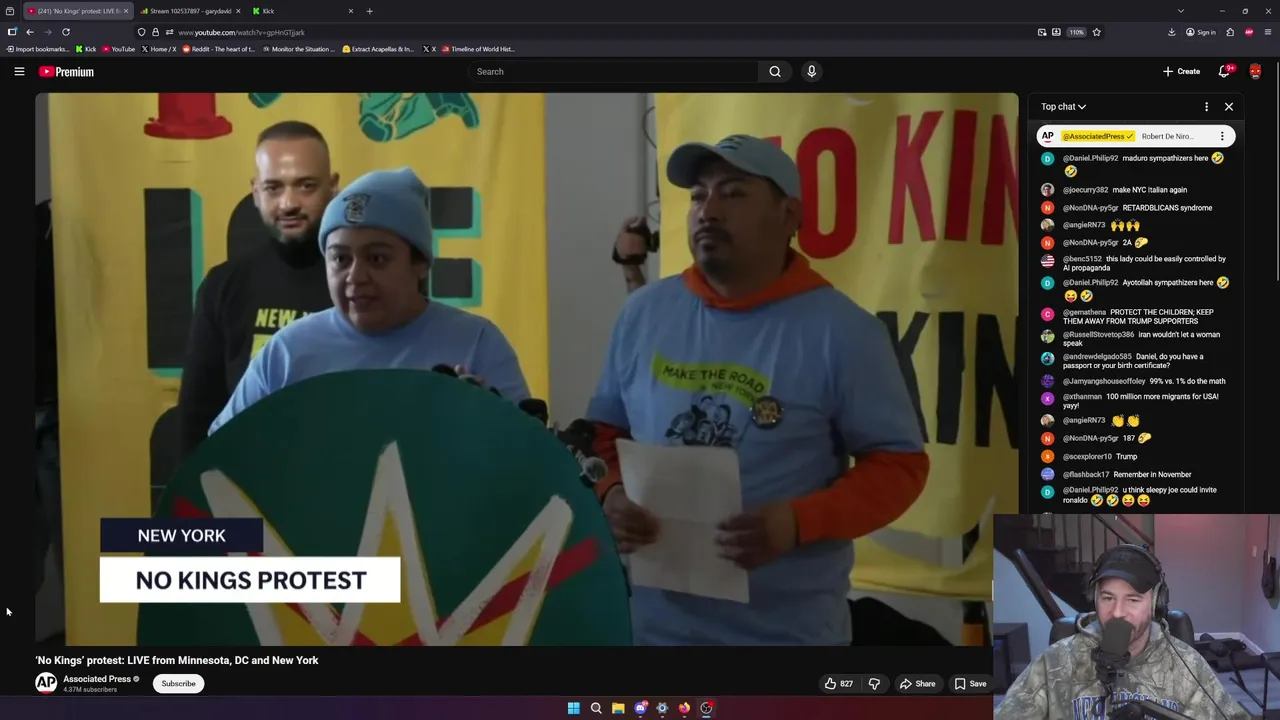The image size is (1280, 720).
Task: Open the YouTube bookmark
Action: click(x=119, y=49)
